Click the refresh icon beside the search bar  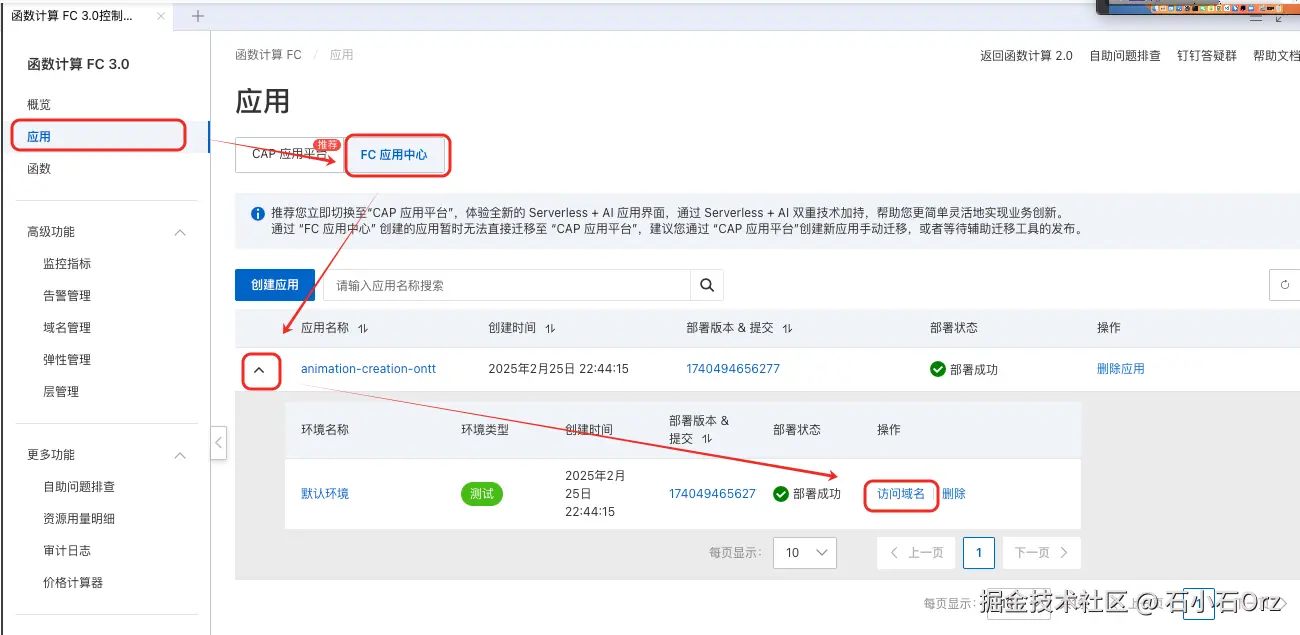click(x=1285, y=285)
